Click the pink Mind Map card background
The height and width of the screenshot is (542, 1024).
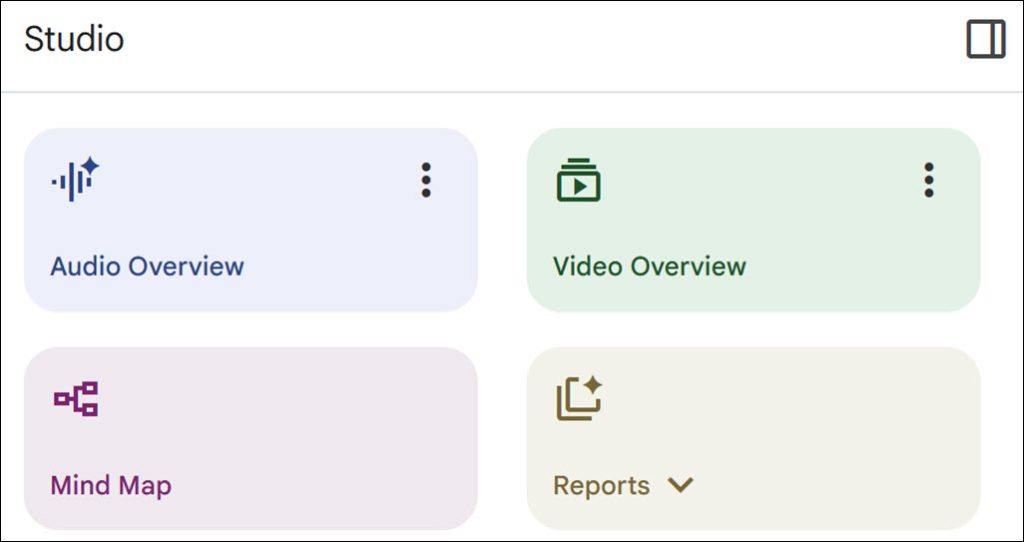tap(251, 439)
